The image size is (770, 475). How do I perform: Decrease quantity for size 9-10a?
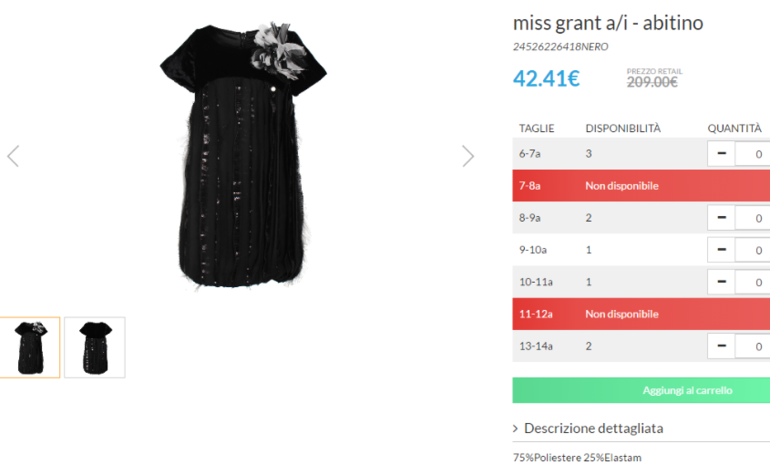coord(721,250)
